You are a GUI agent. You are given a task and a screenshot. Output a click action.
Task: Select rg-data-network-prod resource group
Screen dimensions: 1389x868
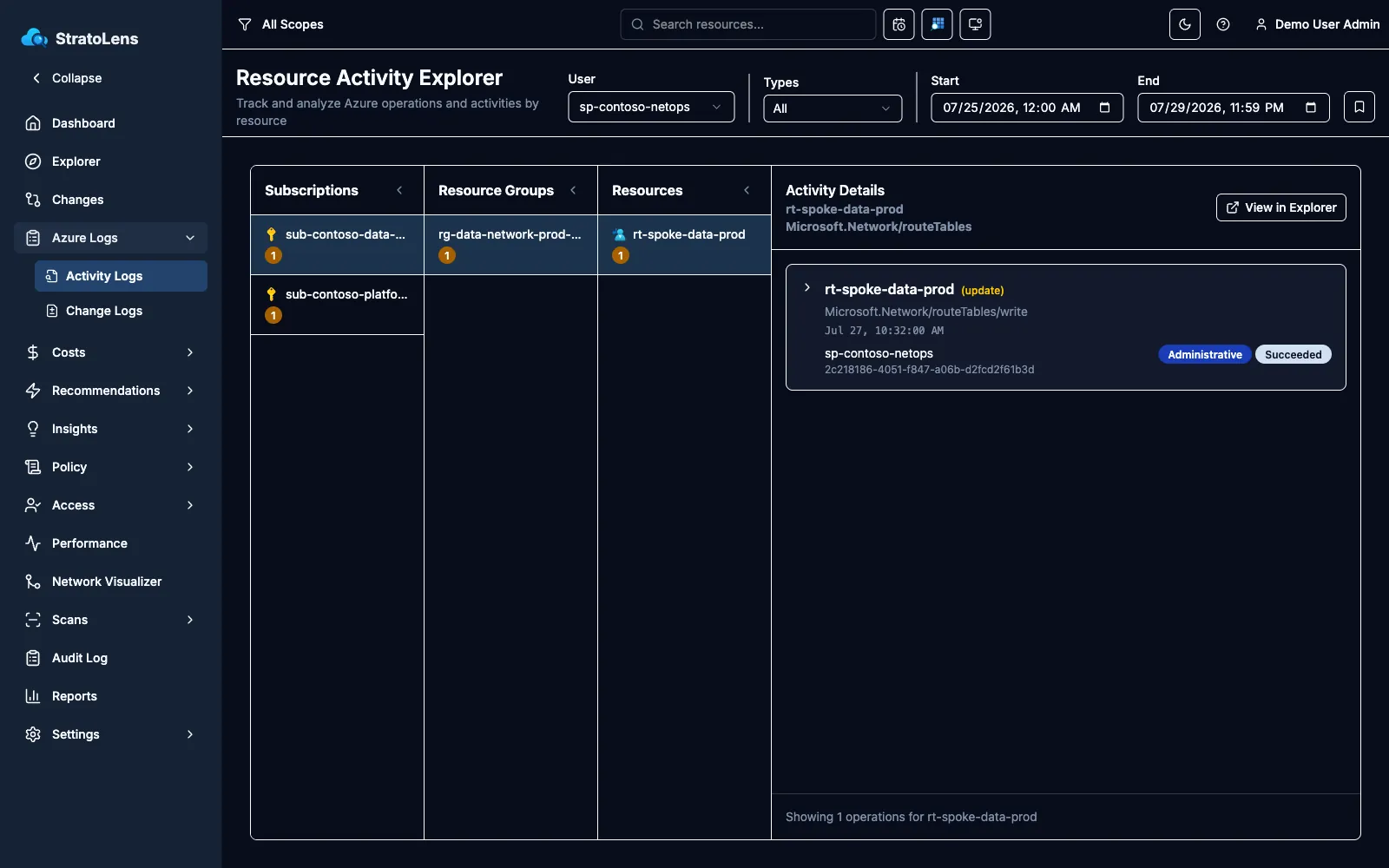pos(510,245)
